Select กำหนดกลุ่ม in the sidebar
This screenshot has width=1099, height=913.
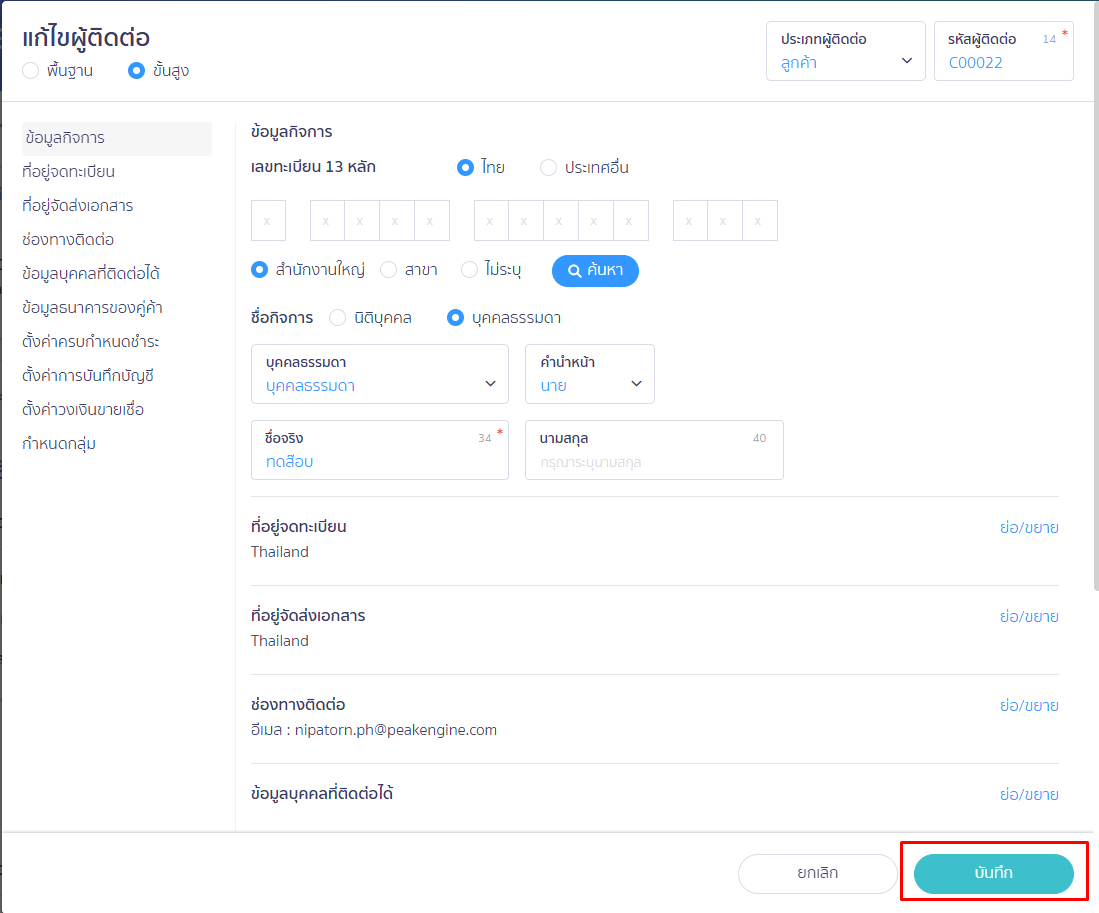59,444
